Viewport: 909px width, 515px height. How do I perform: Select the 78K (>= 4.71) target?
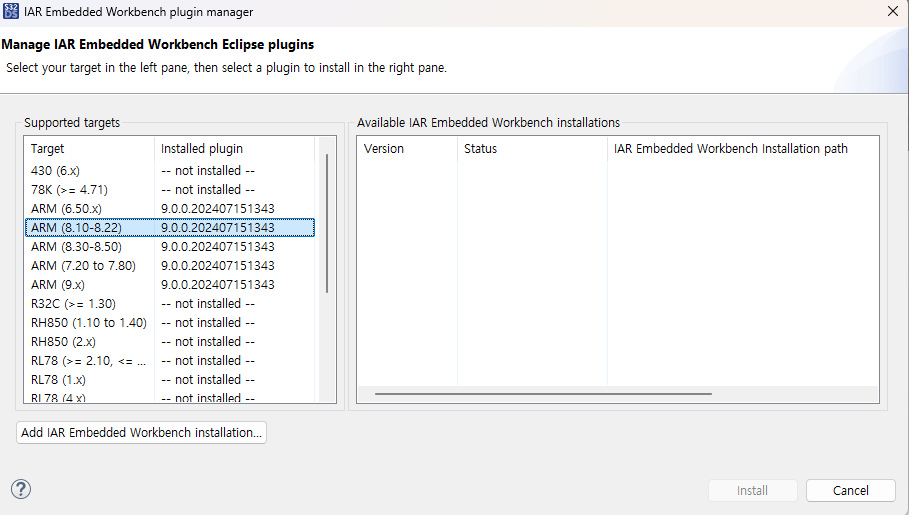pyautogui.click(x=170, y=190)
